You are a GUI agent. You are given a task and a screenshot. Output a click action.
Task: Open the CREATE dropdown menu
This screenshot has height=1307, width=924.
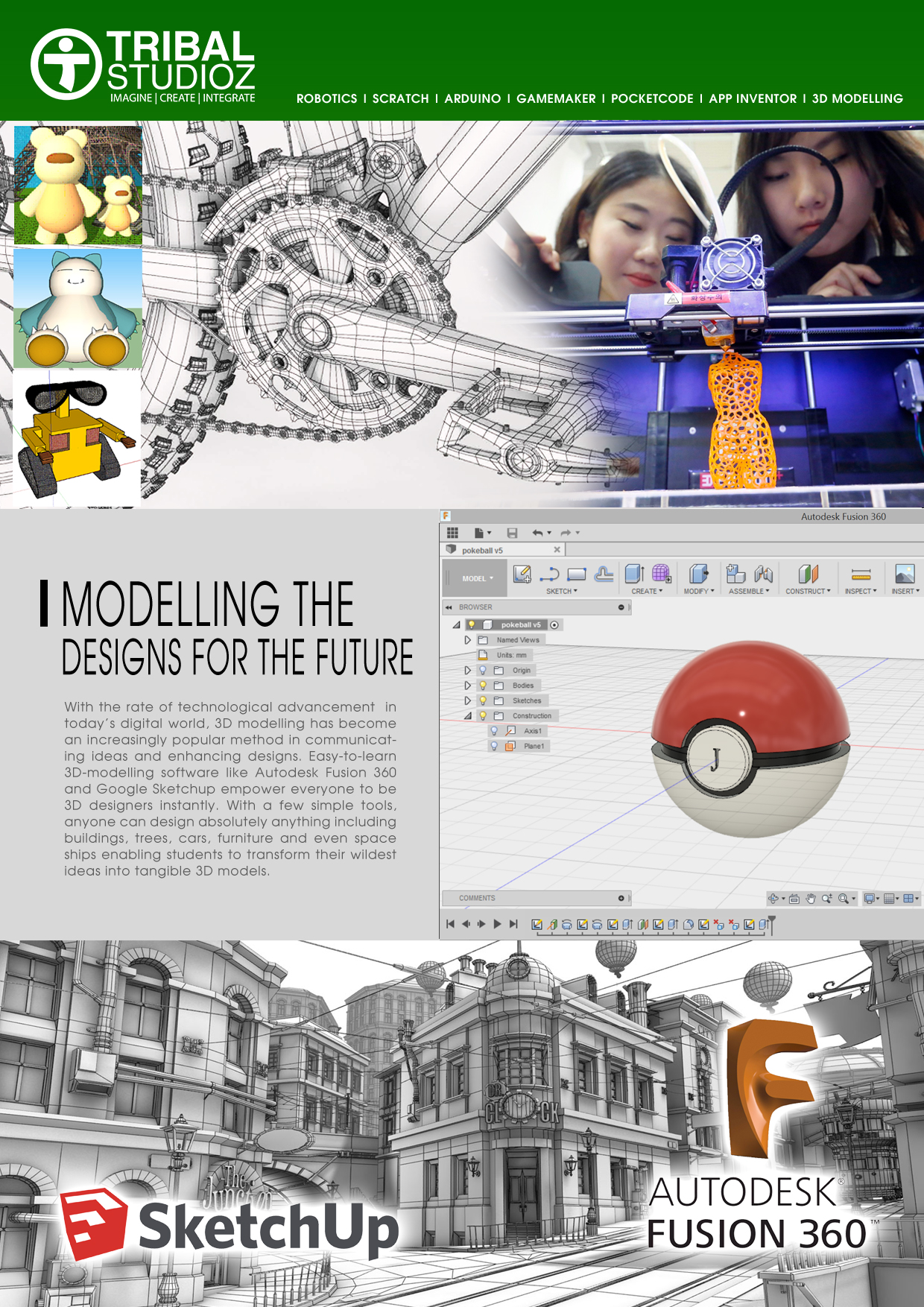tap(647, 592)
